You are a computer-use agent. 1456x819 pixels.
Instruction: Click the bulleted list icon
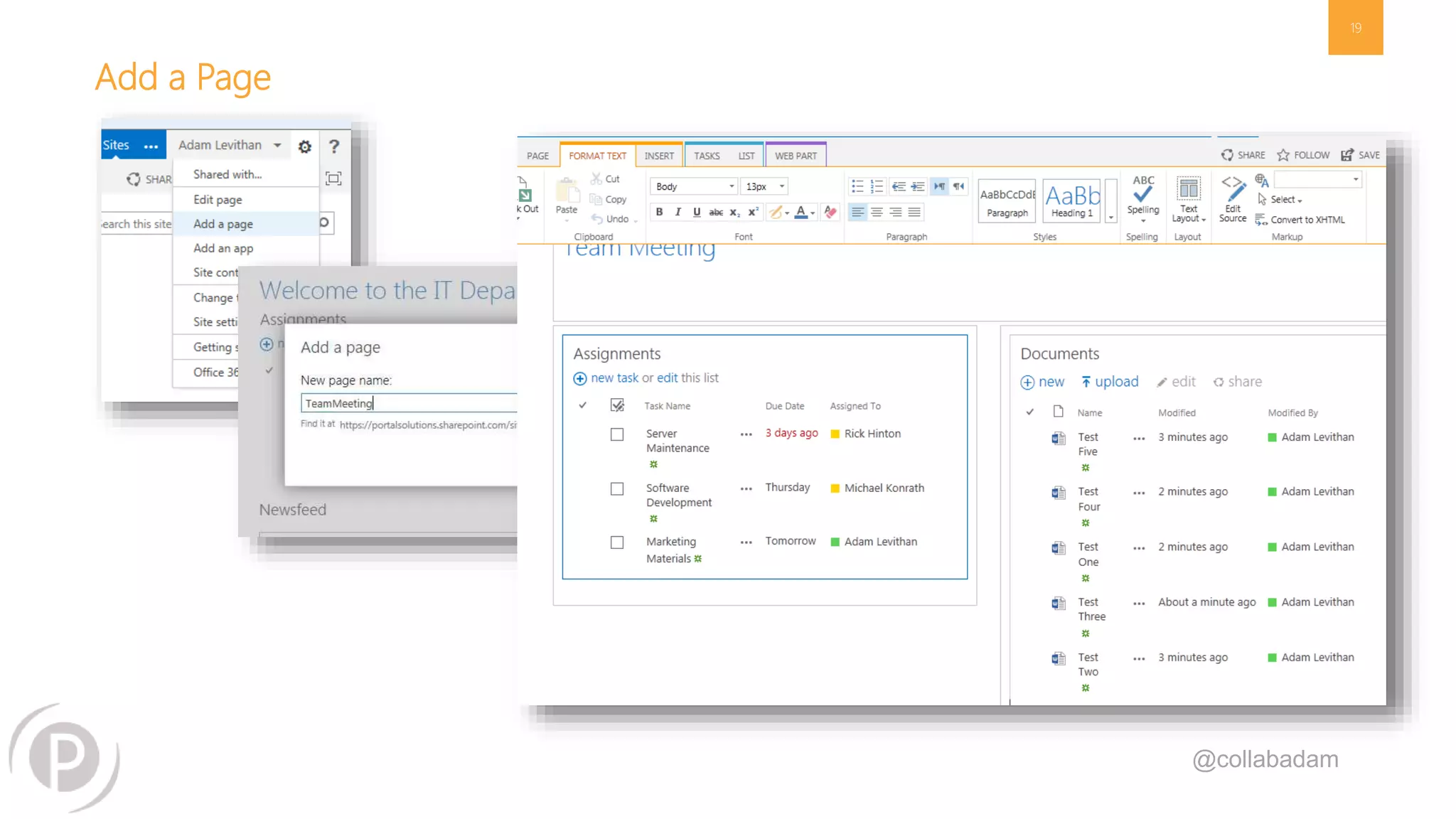pyautogui.click(x=857, y=186)
